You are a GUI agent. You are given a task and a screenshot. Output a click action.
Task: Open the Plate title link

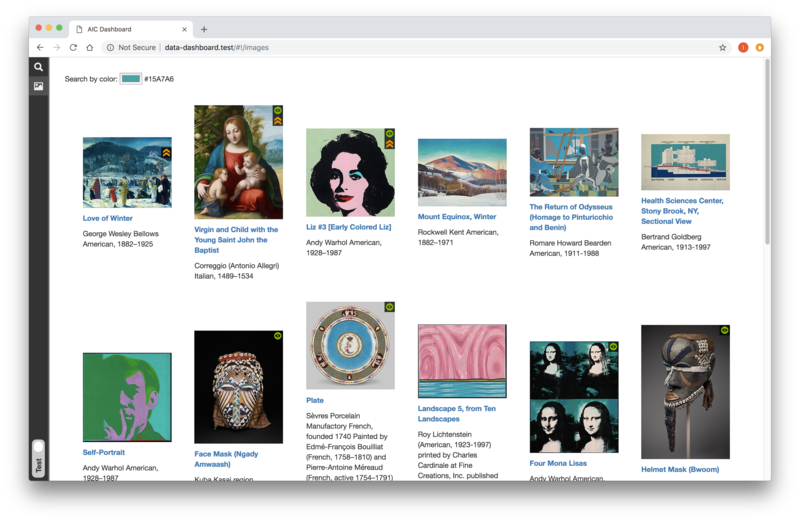click(x=315, y=400)
